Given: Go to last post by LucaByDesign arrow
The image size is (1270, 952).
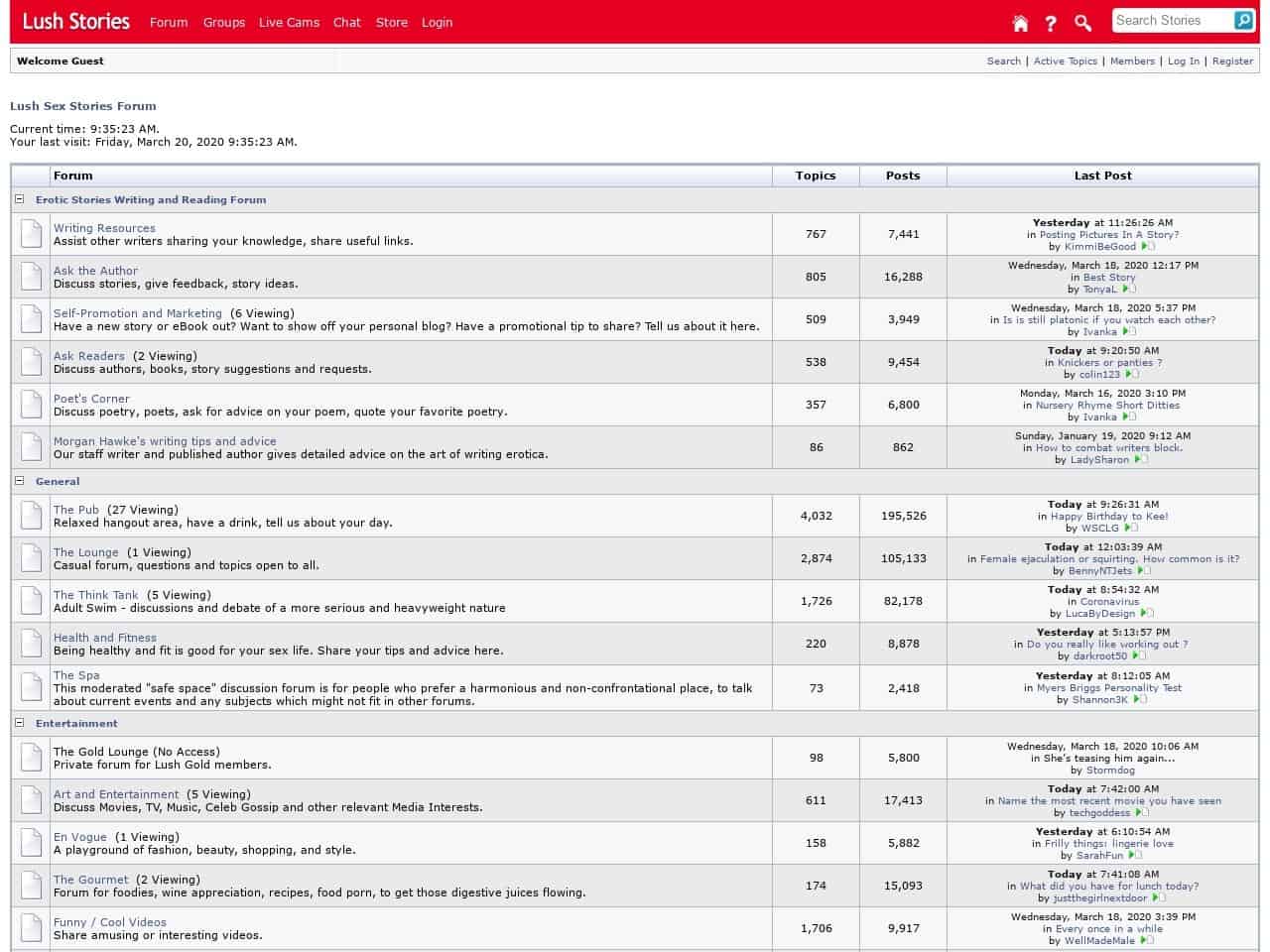Looking at the screenshot, I should pos(1147,613).
